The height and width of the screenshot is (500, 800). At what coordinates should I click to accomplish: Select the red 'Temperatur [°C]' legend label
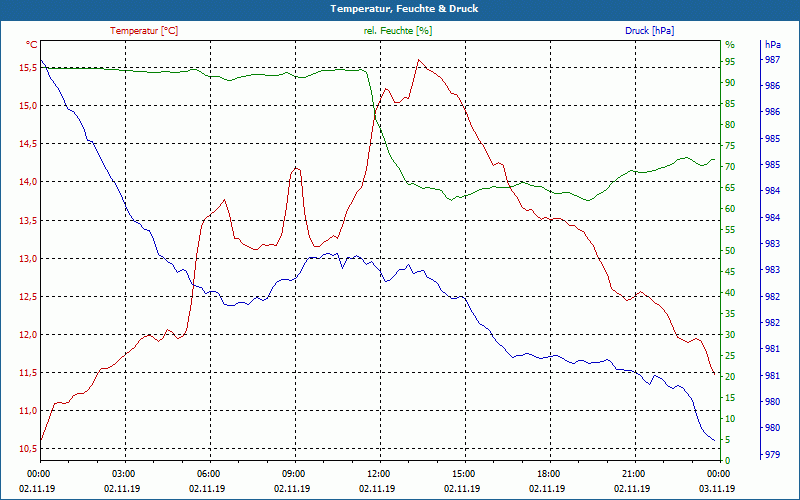[x=144, y=31]
